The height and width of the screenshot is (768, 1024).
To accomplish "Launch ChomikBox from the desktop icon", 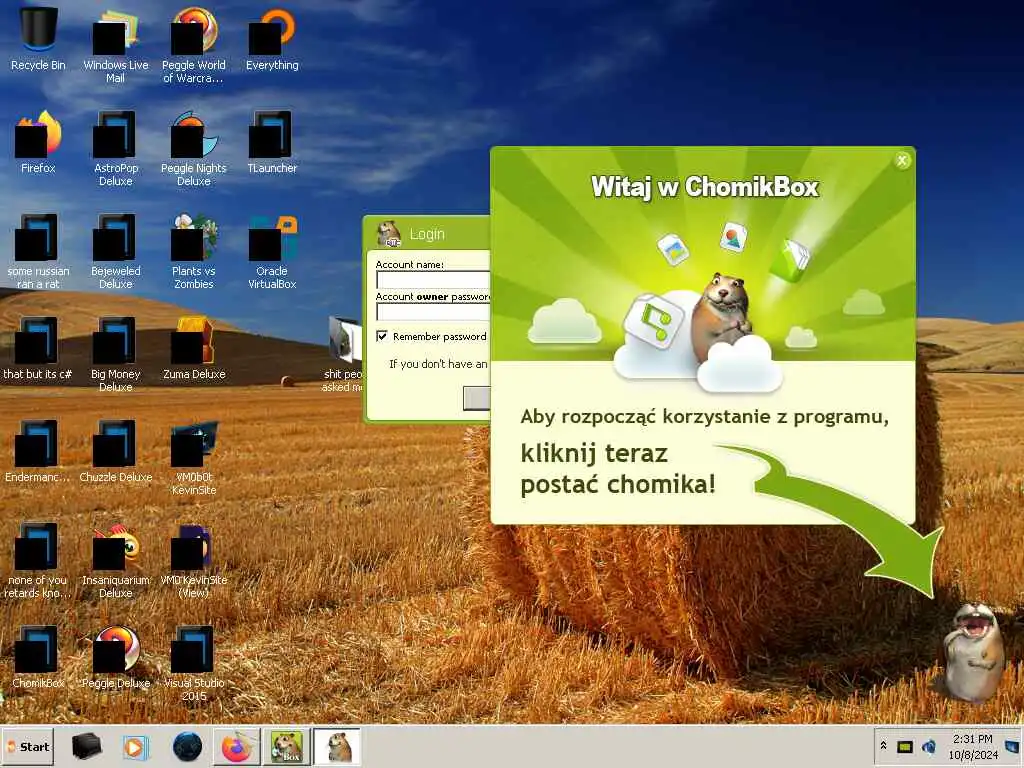I will coord(38,657).
